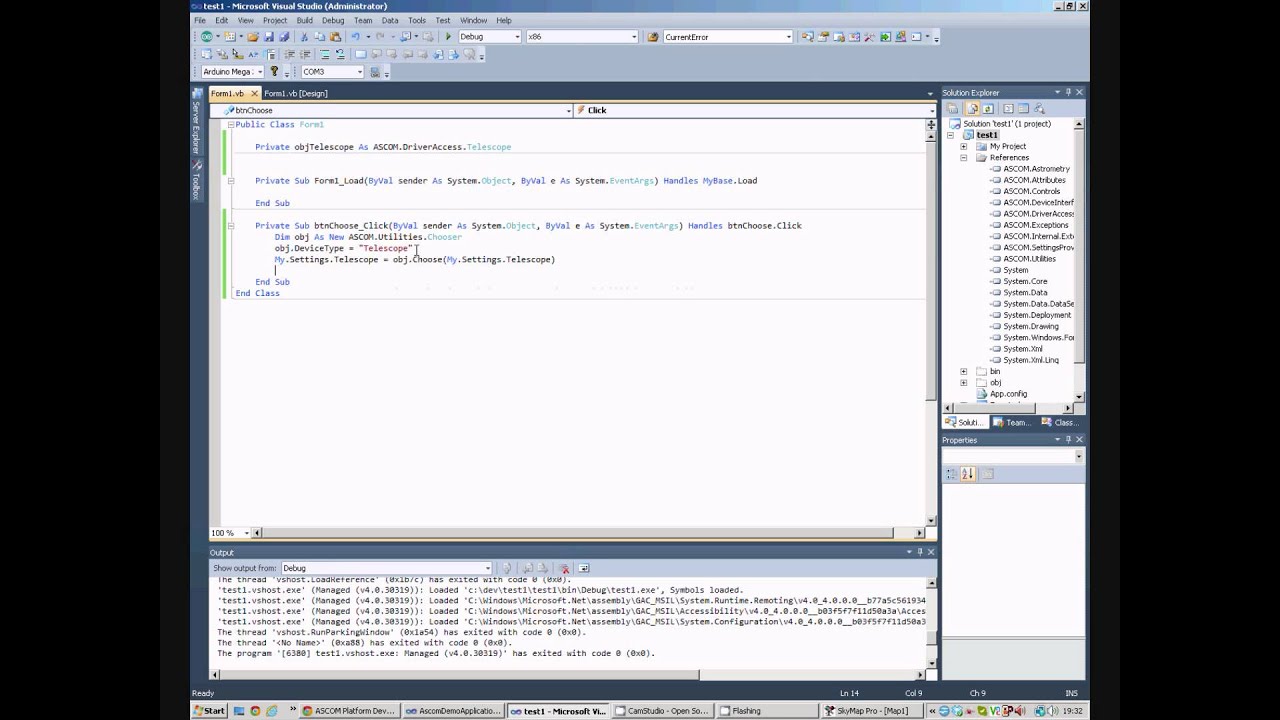This screenshot has height=720, width=1280.
Task: Click the Paste clipboard icon
Action: pyautogui.click(x=334, y=37)
